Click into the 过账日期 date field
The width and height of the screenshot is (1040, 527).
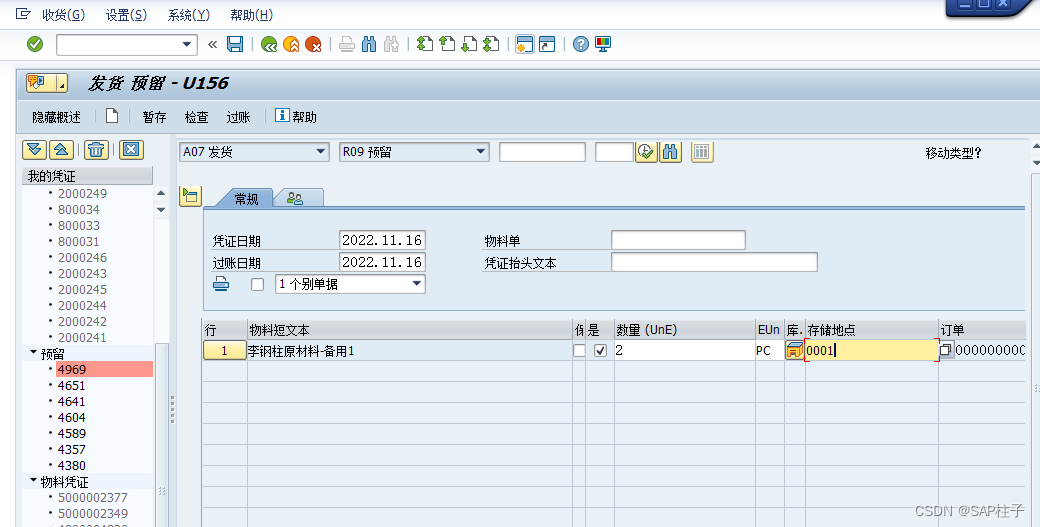coord(382,262)
